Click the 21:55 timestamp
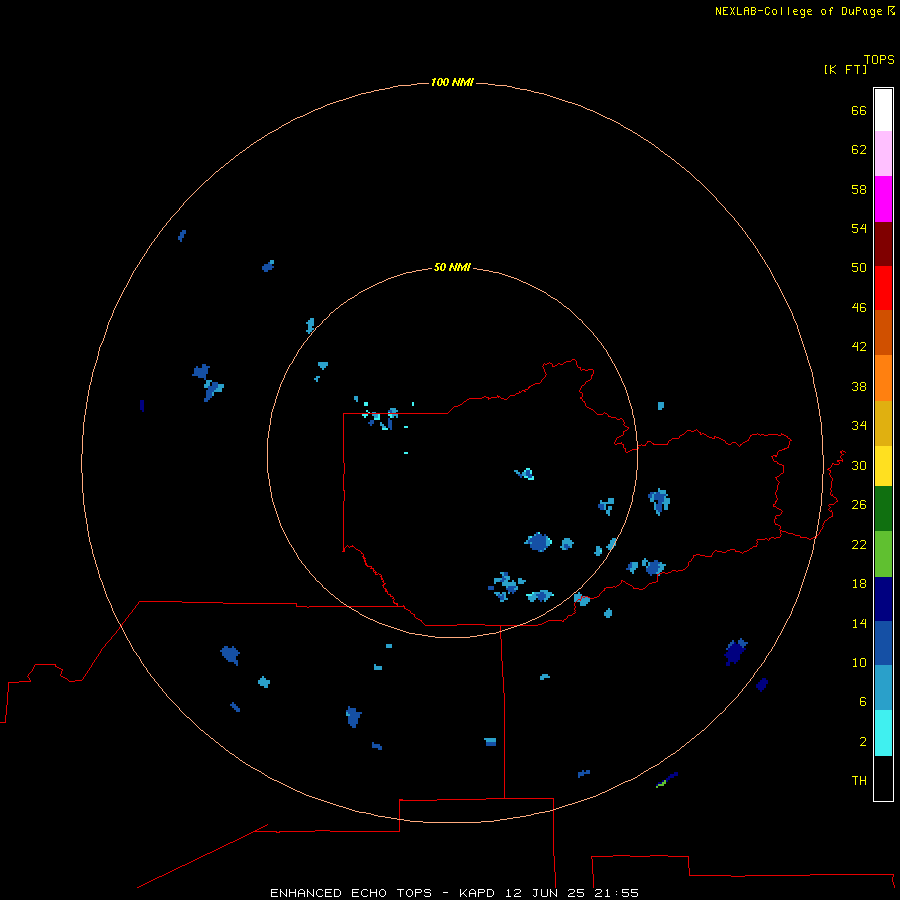Screen dimensions: 900x900 click(x=616, y=893)
